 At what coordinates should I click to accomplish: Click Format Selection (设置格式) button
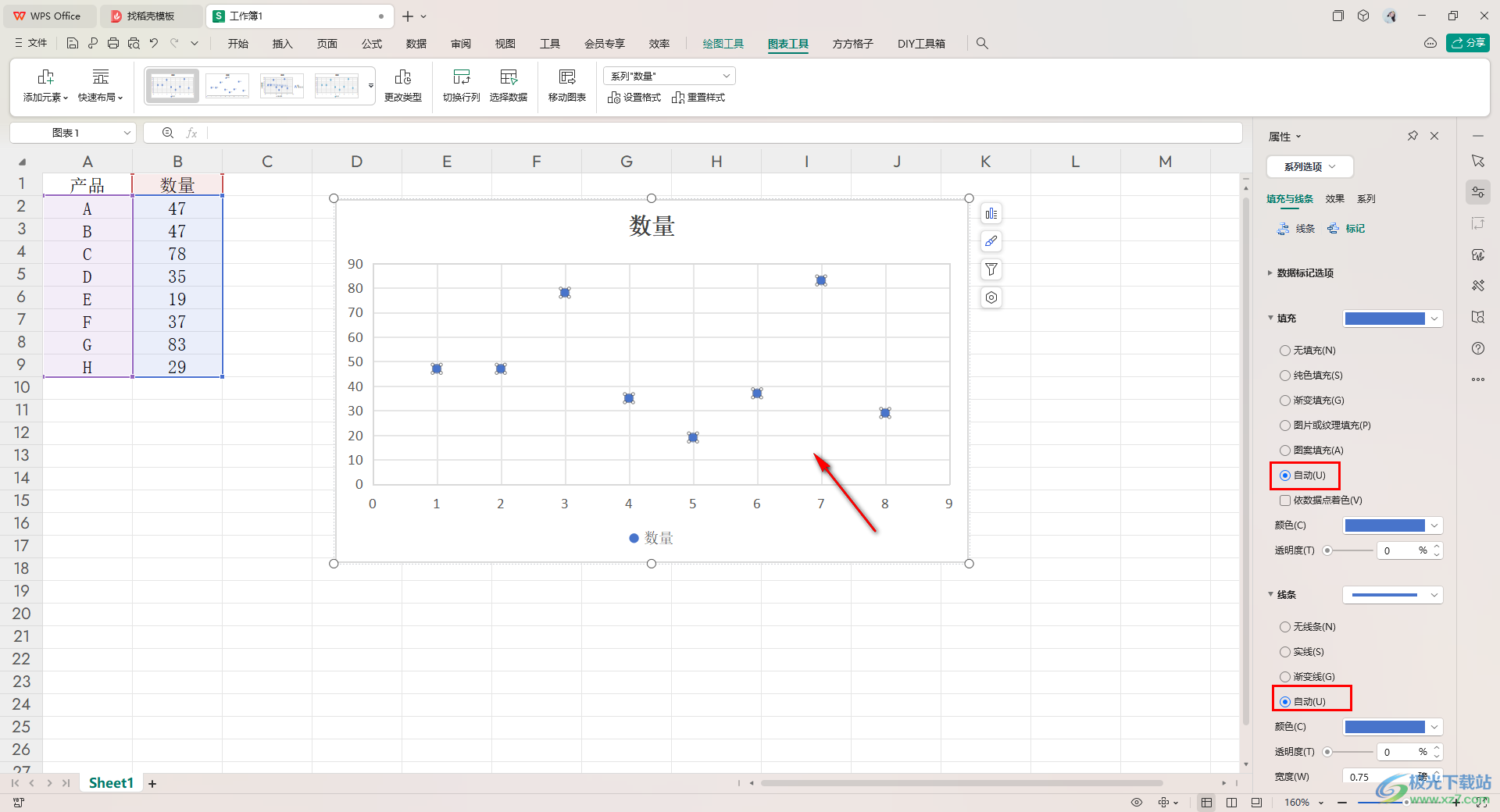click(634, 98)
